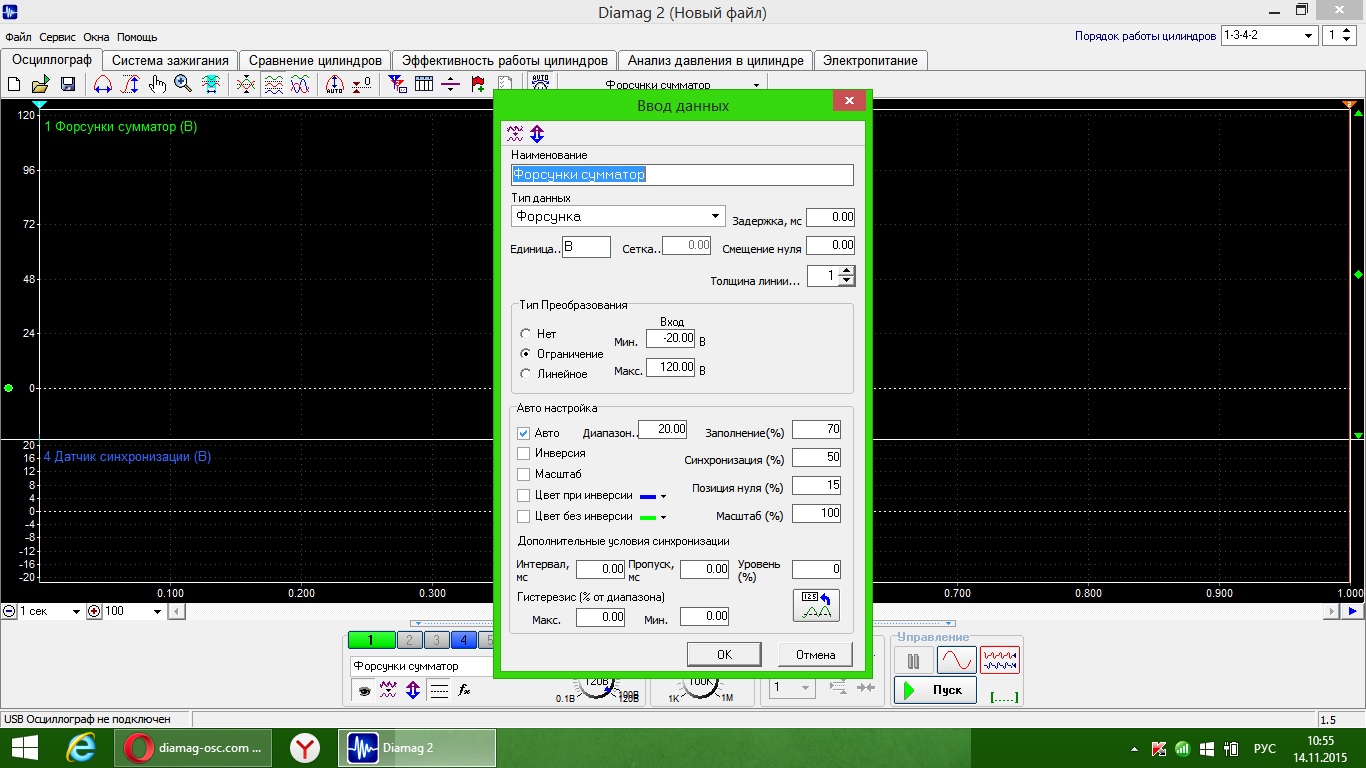This screenshot has width=1366, height=768.
Task: Open Форсунки сумматор toolbar dropdown
Action: pos(756,85)
